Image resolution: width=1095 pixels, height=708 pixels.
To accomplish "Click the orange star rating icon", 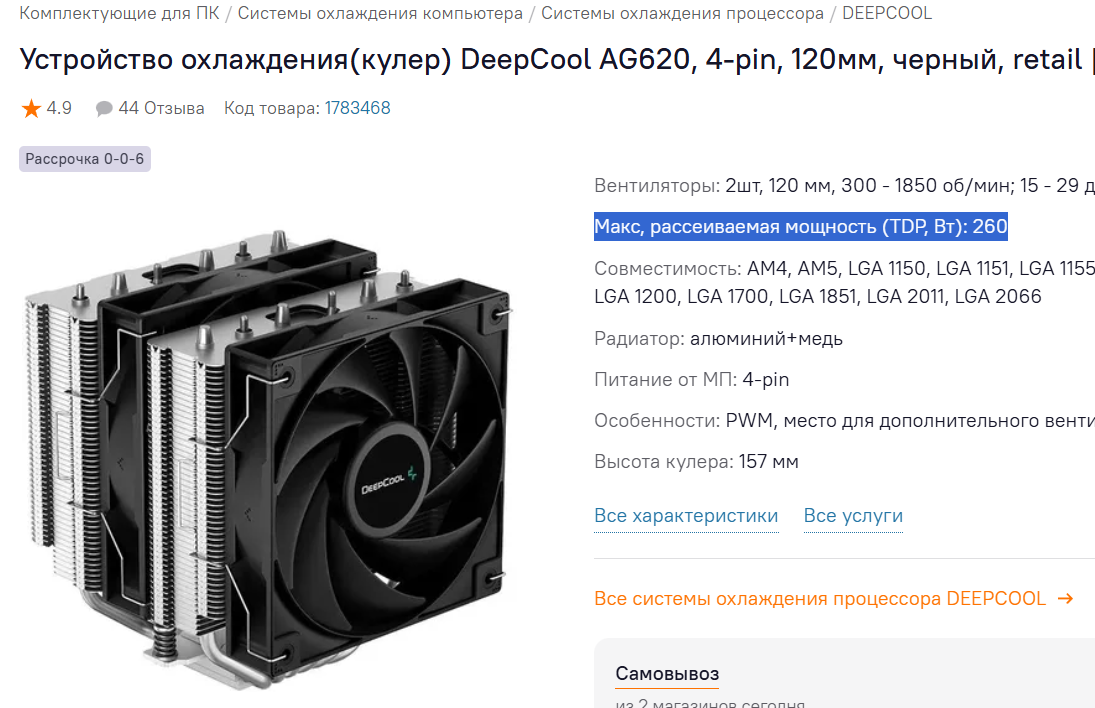I will pos(31,108).
